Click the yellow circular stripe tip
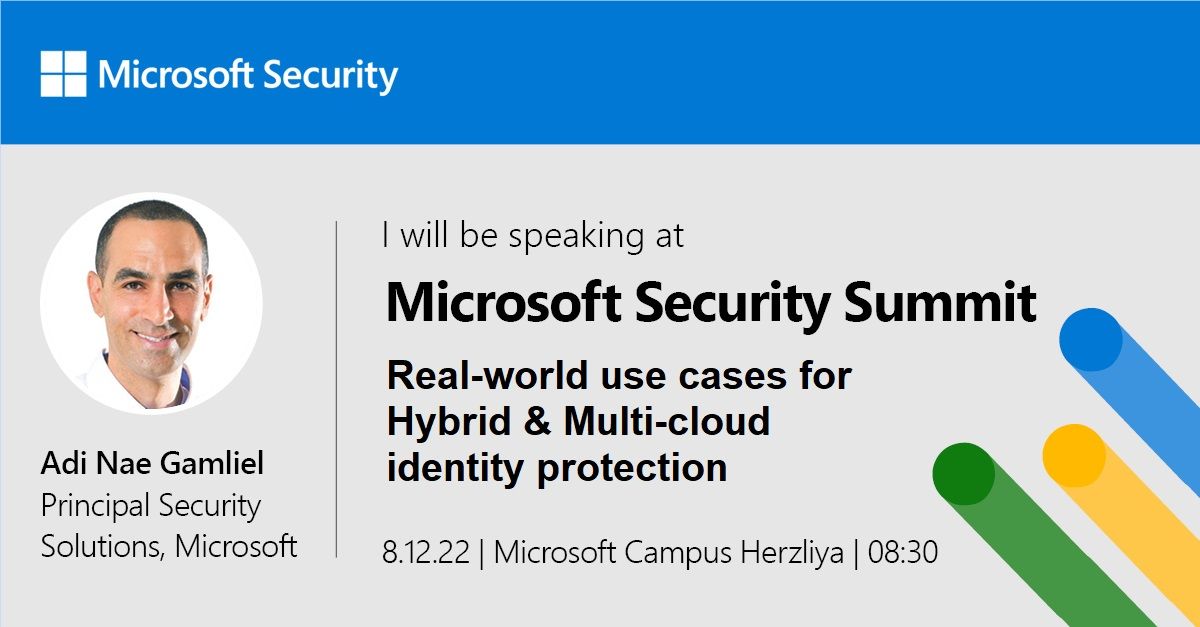1200x627 pixels. (1073, 455)
